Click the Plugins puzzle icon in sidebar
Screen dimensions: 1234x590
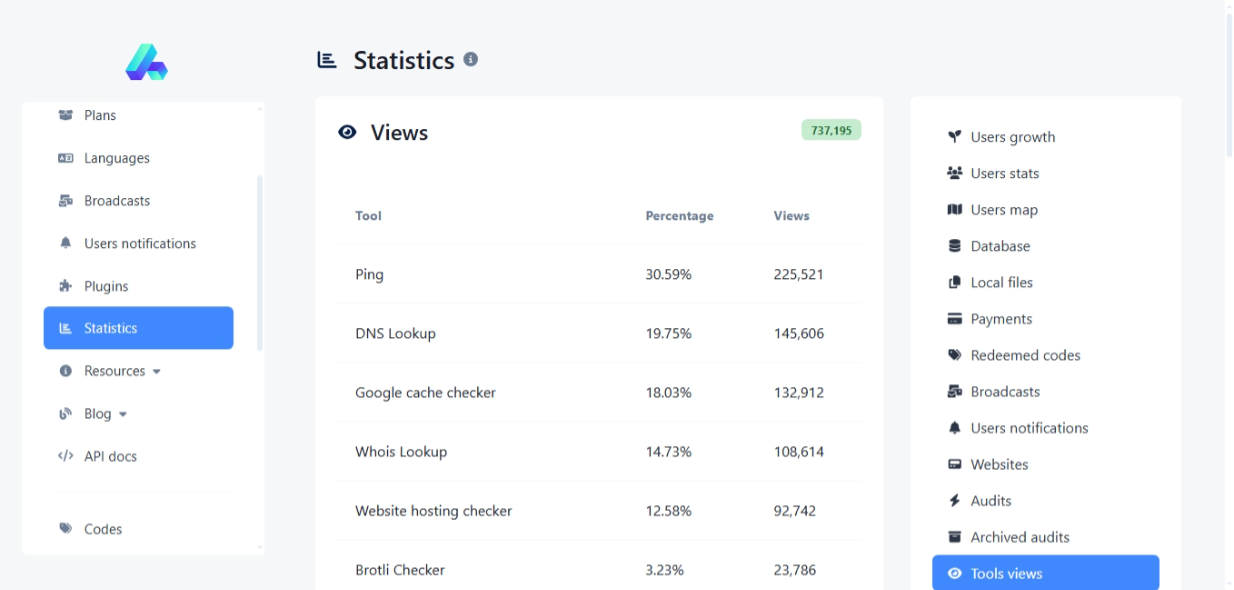coord(66,286)
